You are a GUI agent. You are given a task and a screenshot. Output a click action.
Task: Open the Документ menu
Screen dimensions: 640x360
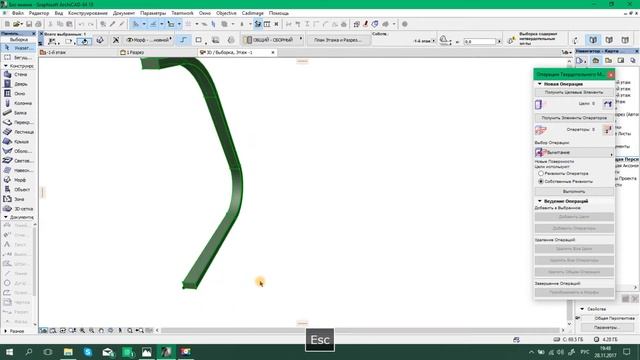pos(124,13)
